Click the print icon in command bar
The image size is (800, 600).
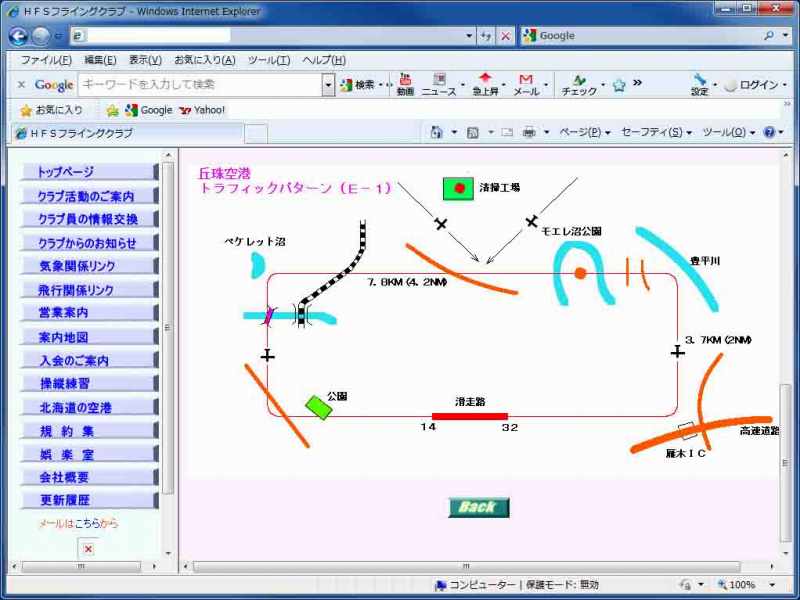529,132
